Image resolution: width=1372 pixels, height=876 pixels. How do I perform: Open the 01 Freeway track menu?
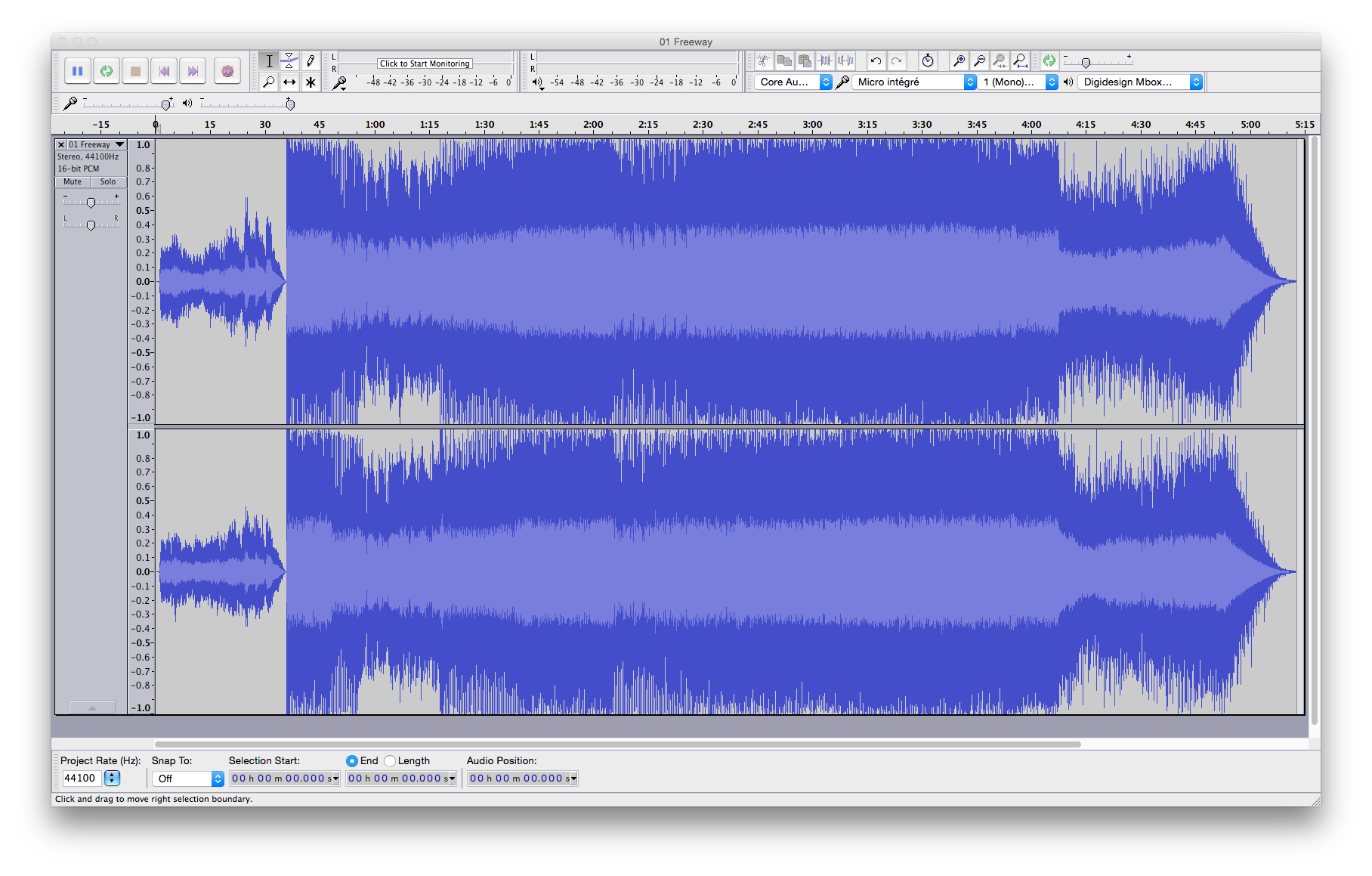(119, 144)
